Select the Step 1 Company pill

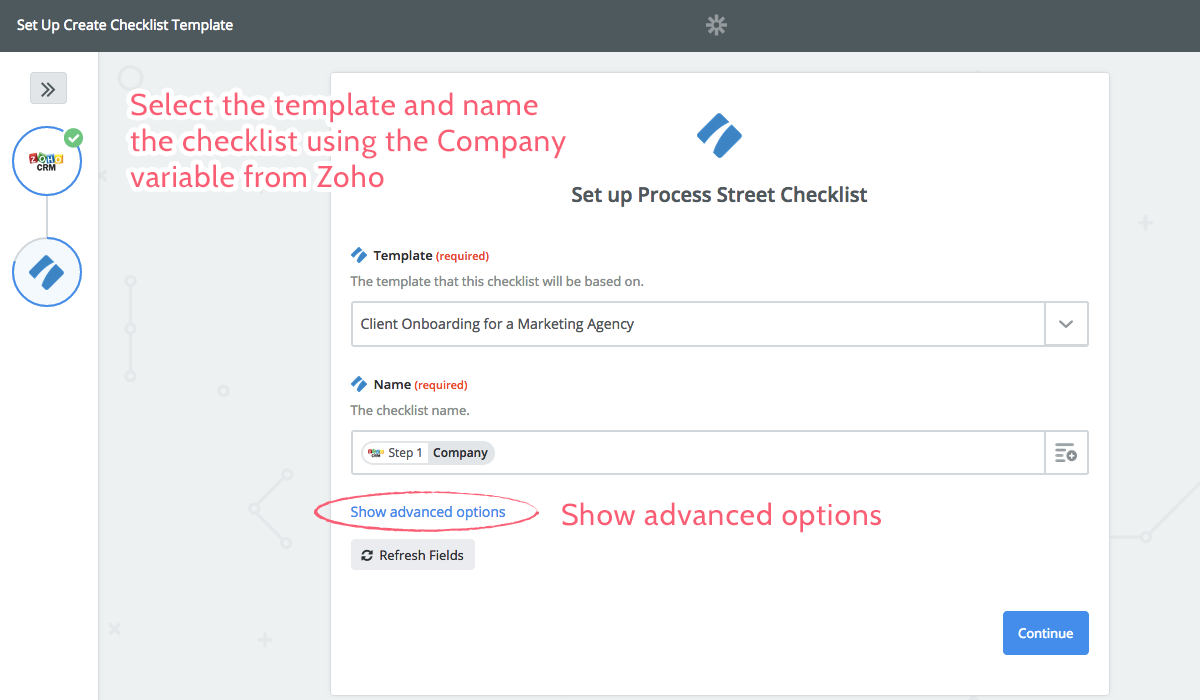[428, 453]
